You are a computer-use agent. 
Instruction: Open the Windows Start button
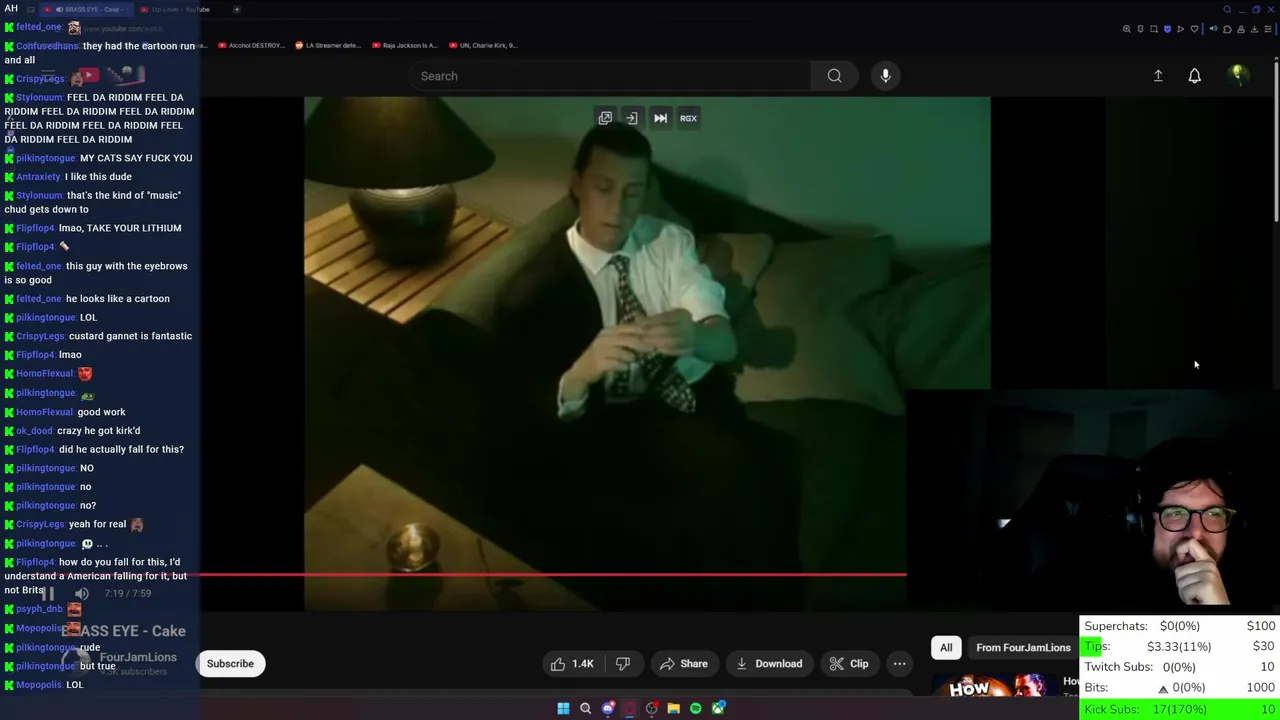[563, 708]
